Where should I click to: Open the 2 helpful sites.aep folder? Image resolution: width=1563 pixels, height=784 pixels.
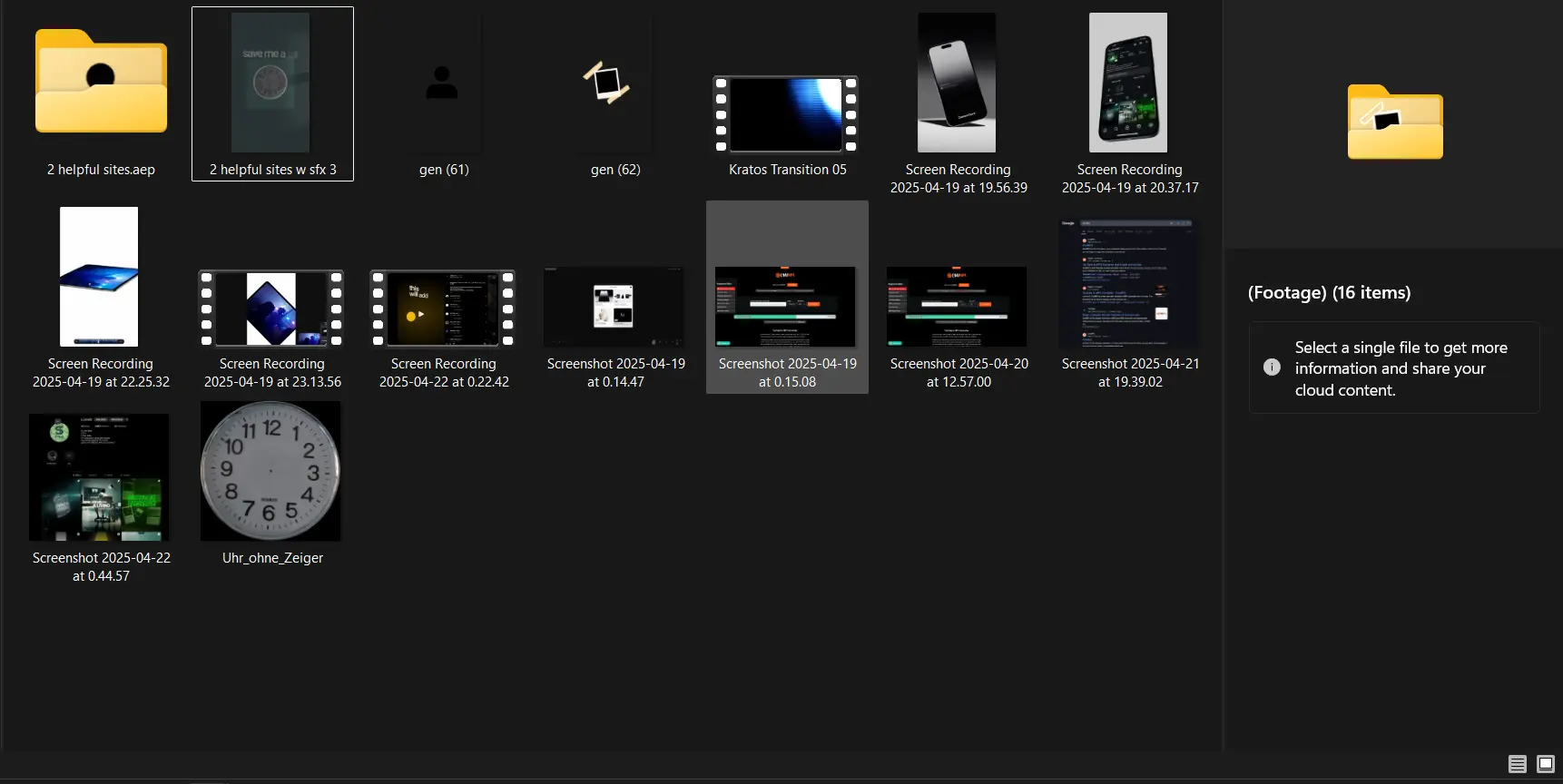click(101, 83)
